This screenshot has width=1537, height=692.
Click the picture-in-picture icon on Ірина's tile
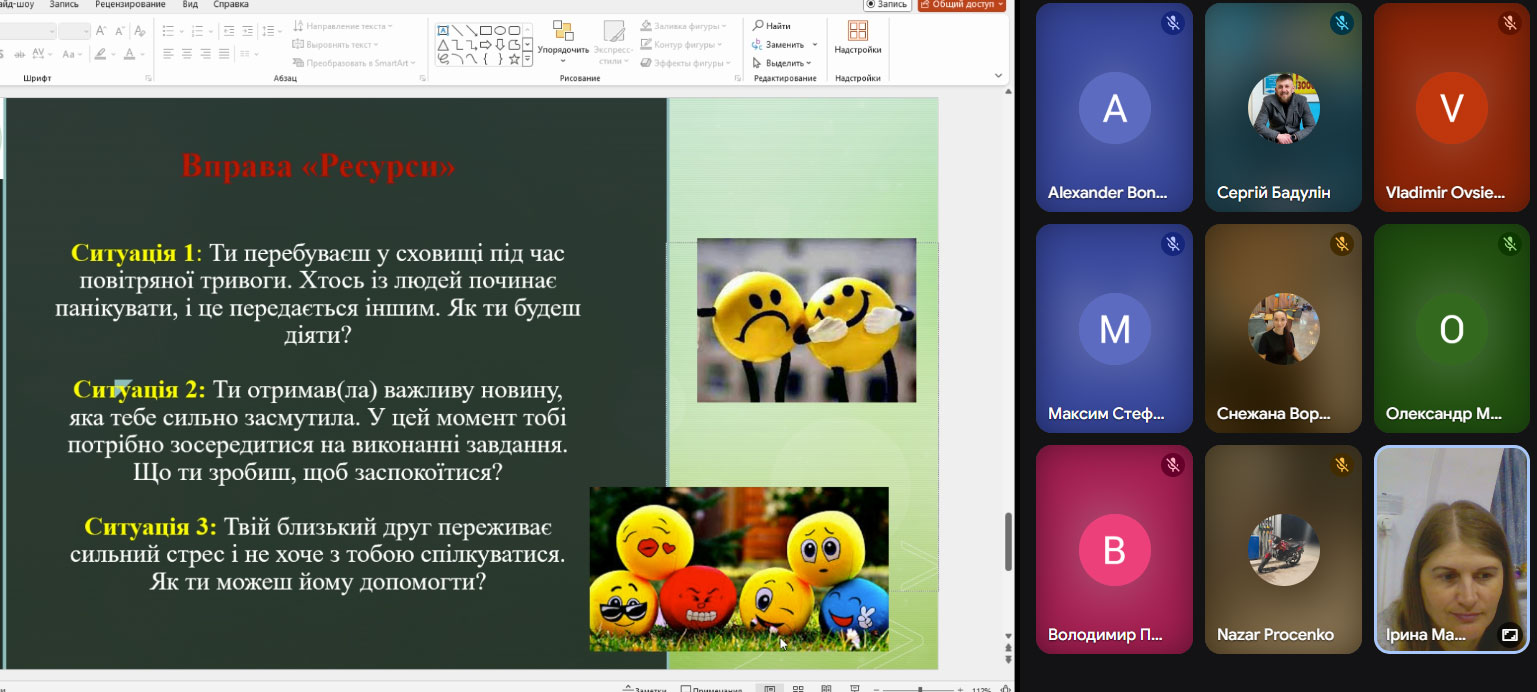(x=1509, y=635)
